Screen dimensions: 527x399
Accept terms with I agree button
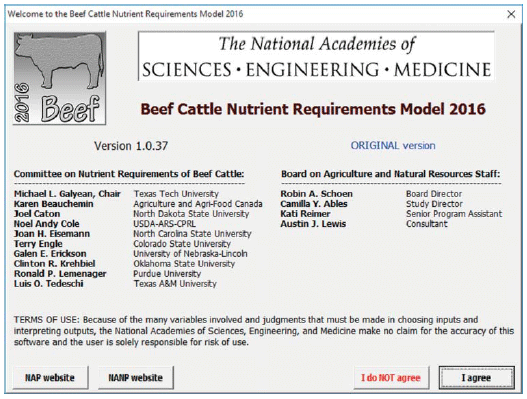tap(477, 377)
